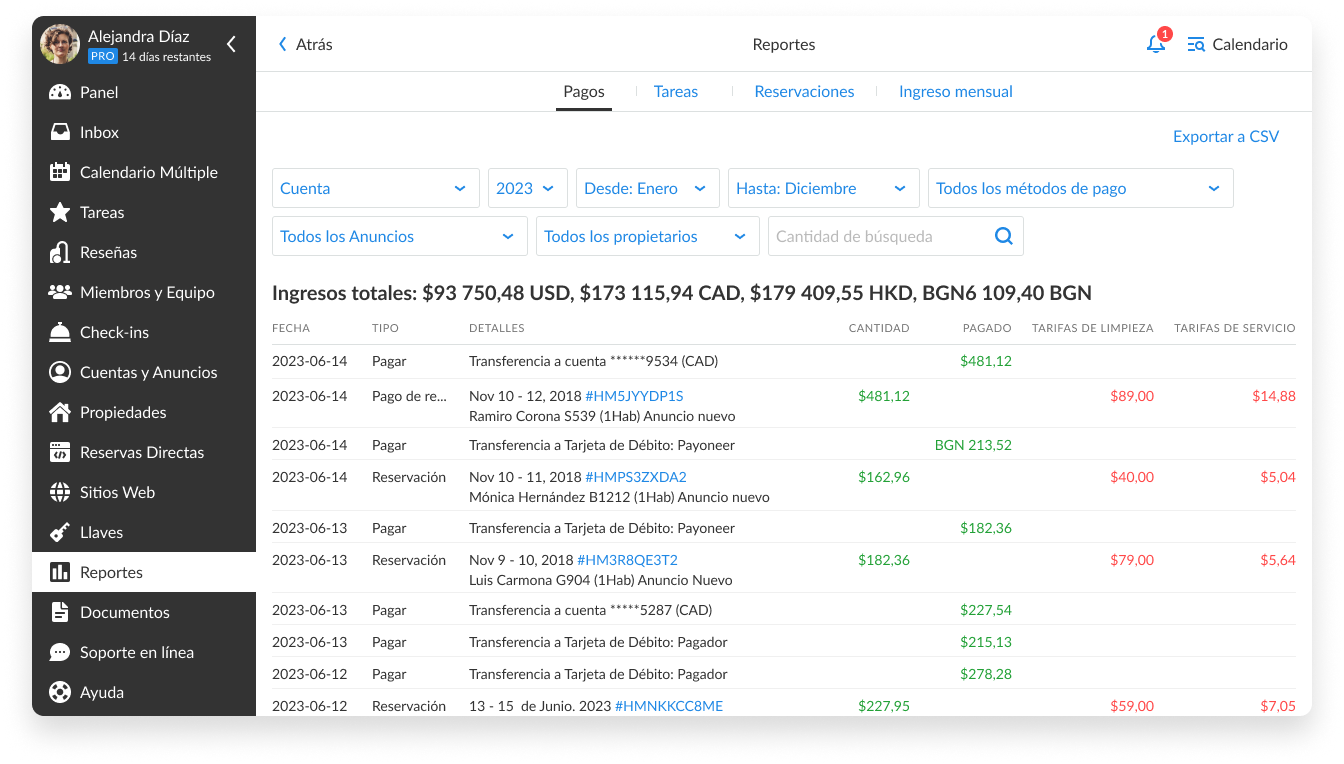Click Exportar a CSV link
This screenshot has height=764, width=1344.
1225,136
